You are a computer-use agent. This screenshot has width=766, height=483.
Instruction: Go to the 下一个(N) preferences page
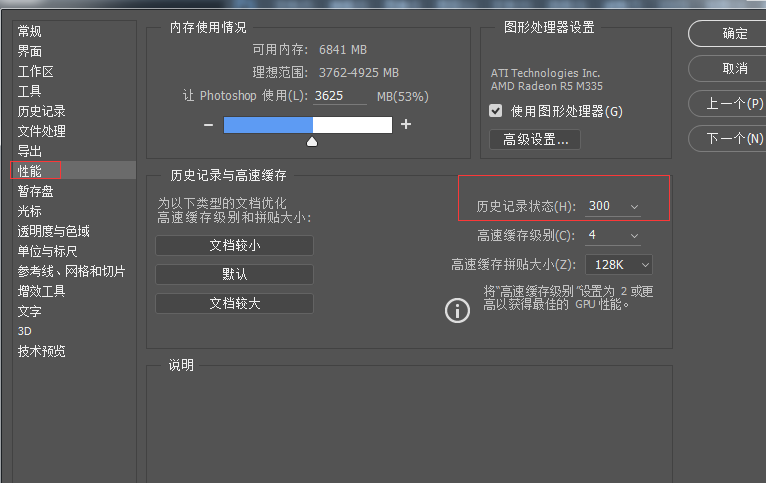tap(734, 139)
